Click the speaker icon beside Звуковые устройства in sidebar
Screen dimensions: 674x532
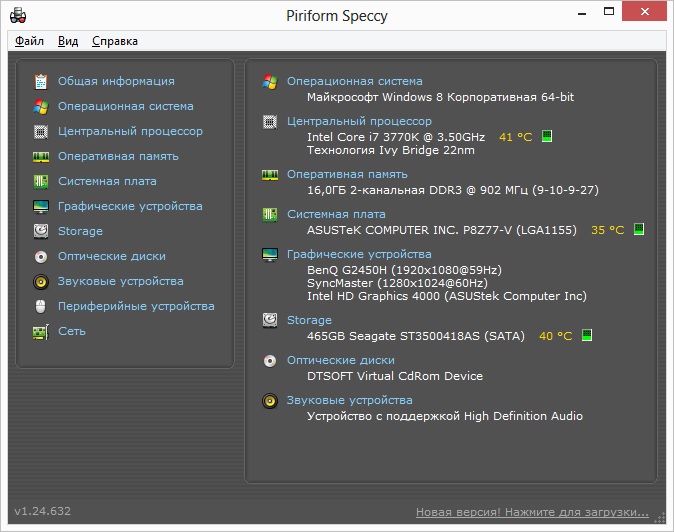(41, 281)
